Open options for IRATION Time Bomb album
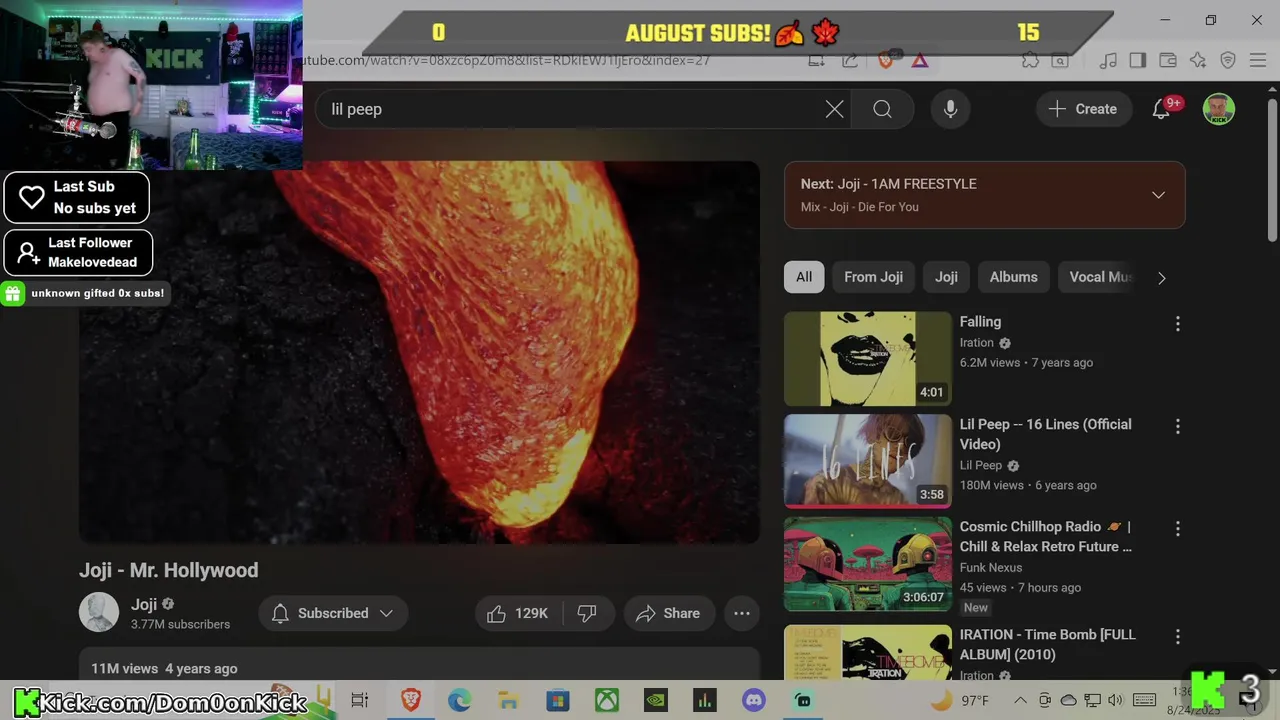1280x720 pixels. 1177,637
